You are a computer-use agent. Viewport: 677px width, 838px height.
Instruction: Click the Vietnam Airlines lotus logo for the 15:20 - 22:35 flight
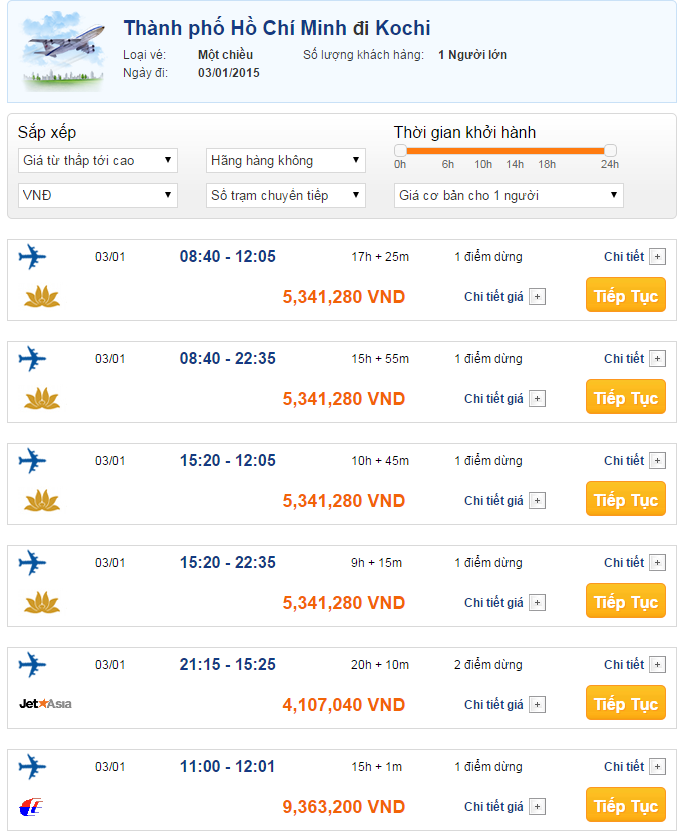point(42,602)
